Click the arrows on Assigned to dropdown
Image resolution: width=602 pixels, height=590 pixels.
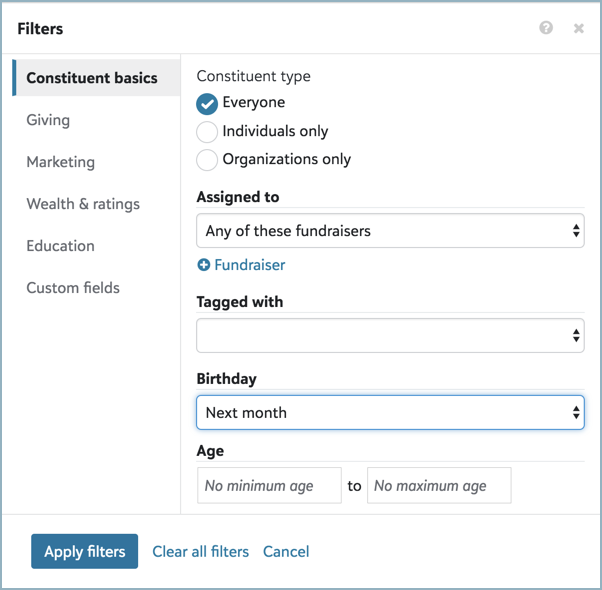coord(576,231)
